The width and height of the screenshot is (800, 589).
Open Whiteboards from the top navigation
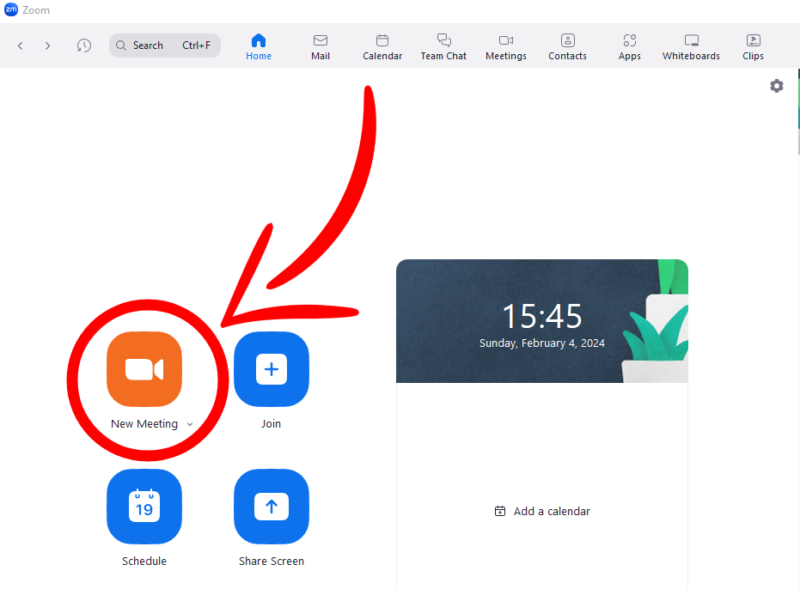click(691, 46)
